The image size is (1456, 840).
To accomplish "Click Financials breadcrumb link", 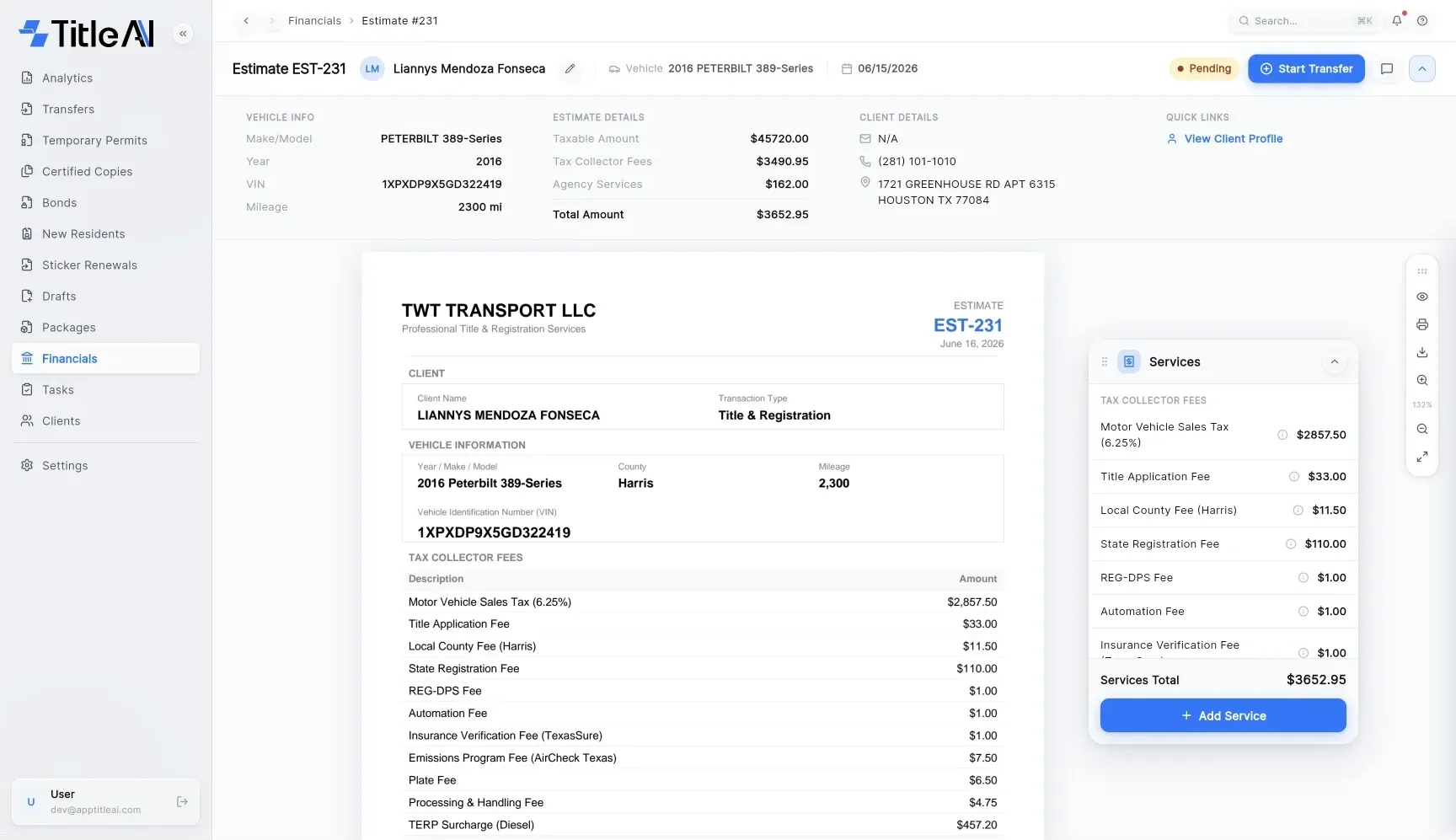I will (314, 21).
